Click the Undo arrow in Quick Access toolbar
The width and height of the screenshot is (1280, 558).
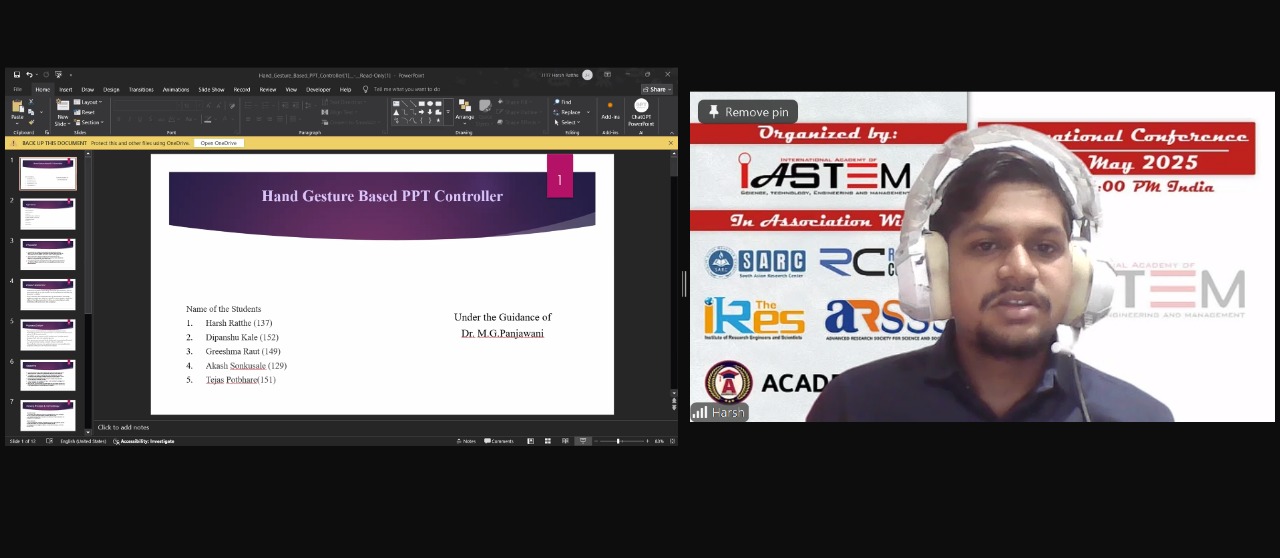pyautogui.click(x=29, y=75)
